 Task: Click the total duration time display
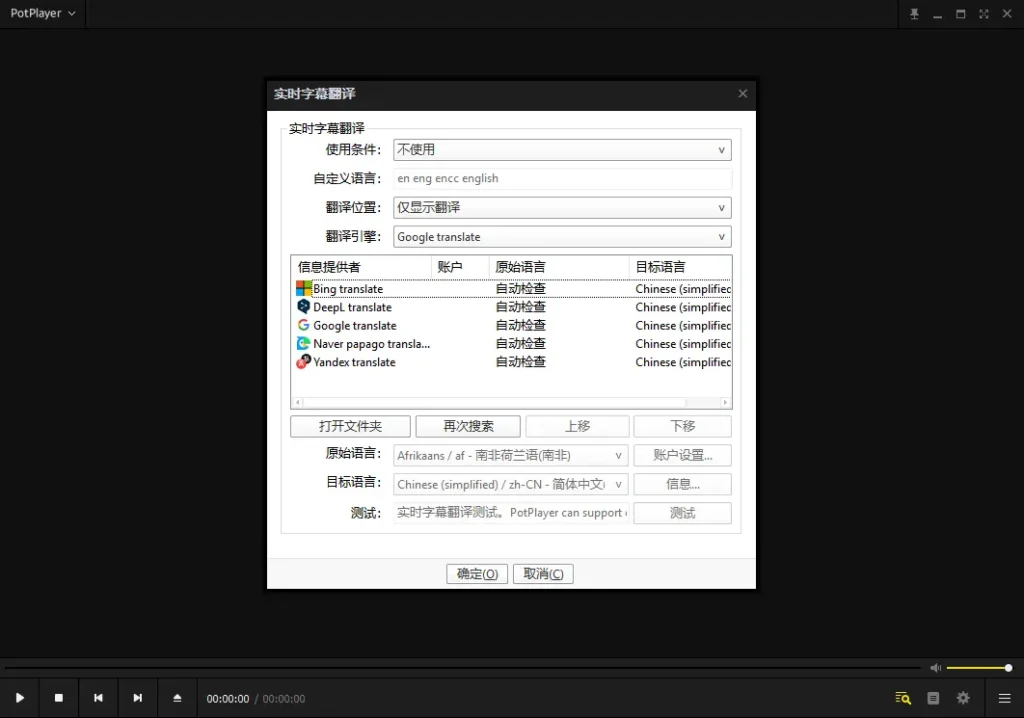click(284, 699)
